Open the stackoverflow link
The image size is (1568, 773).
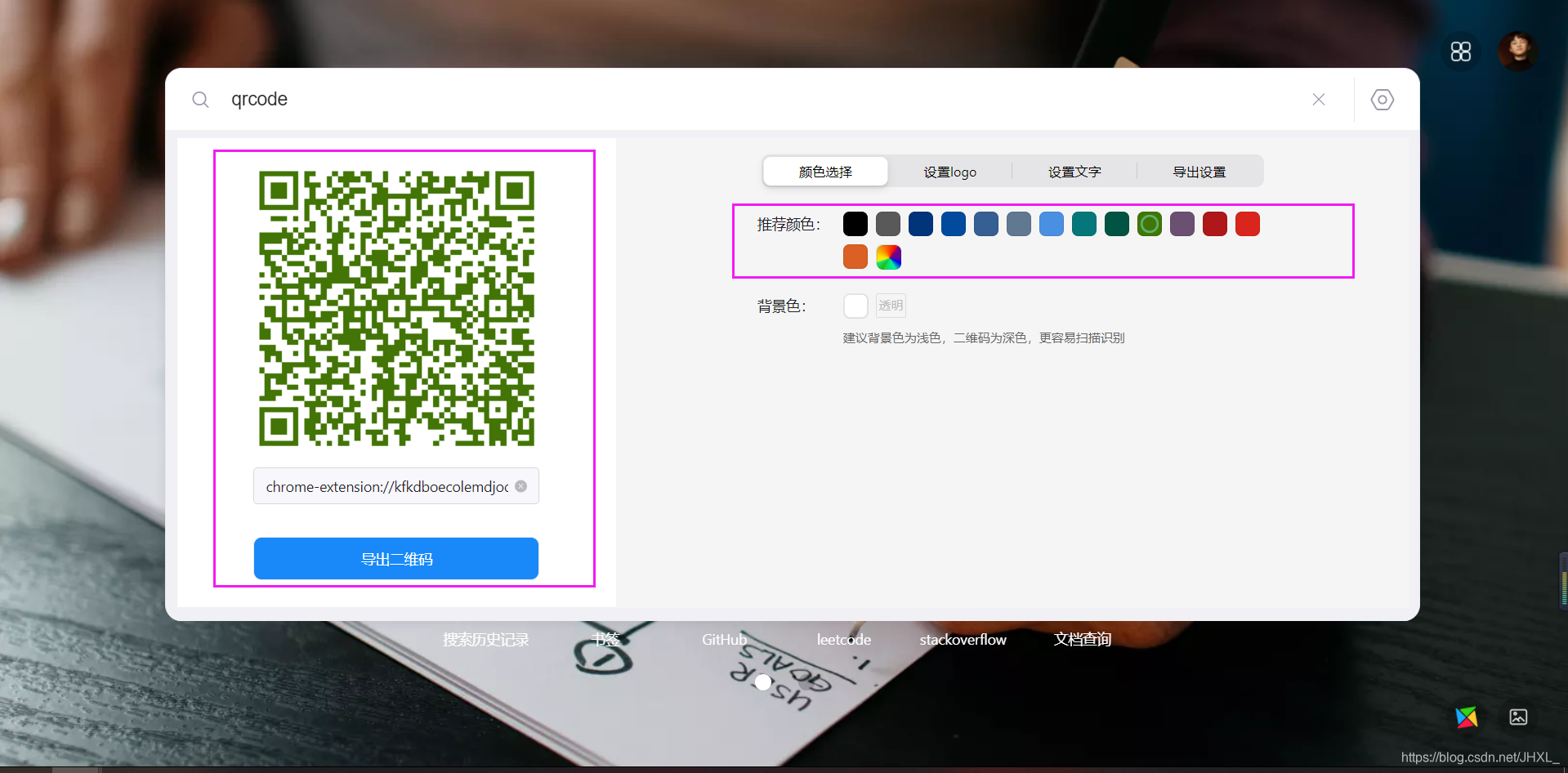(x=963, y=640)
